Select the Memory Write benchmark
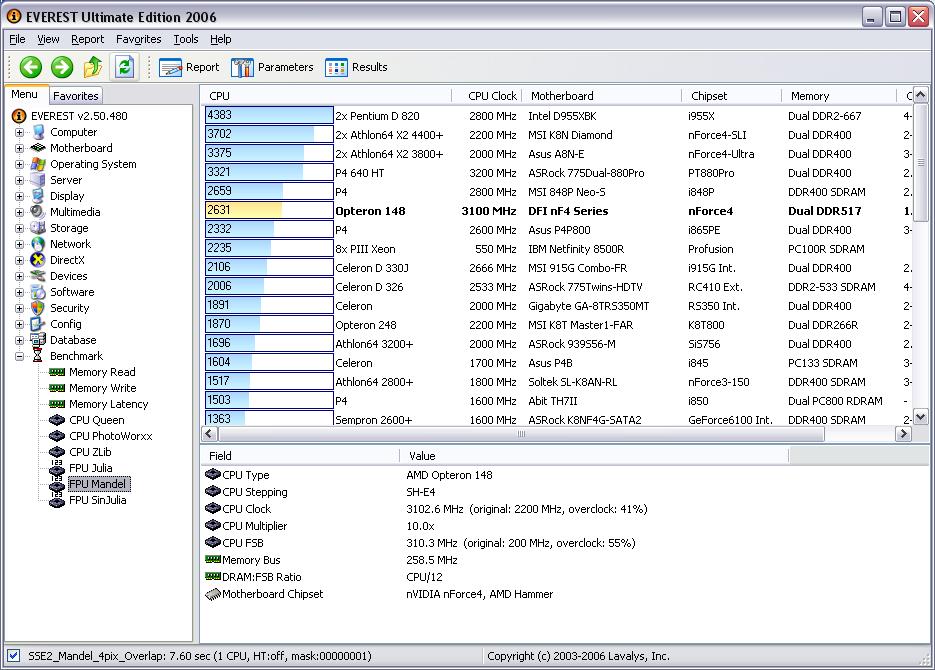 103,388
